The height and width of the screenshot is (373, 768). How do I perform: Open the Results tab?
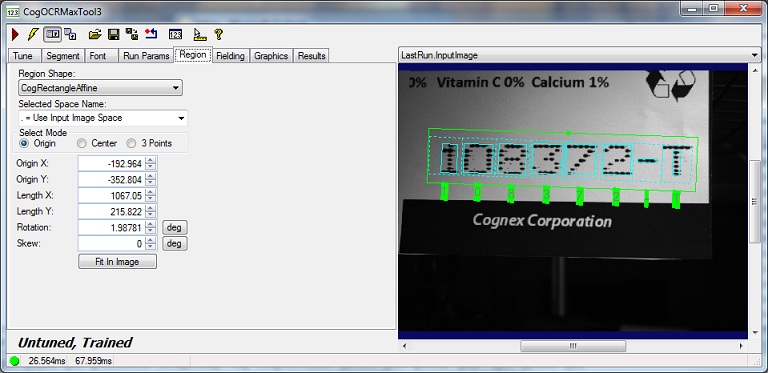(x=312, y=56)
